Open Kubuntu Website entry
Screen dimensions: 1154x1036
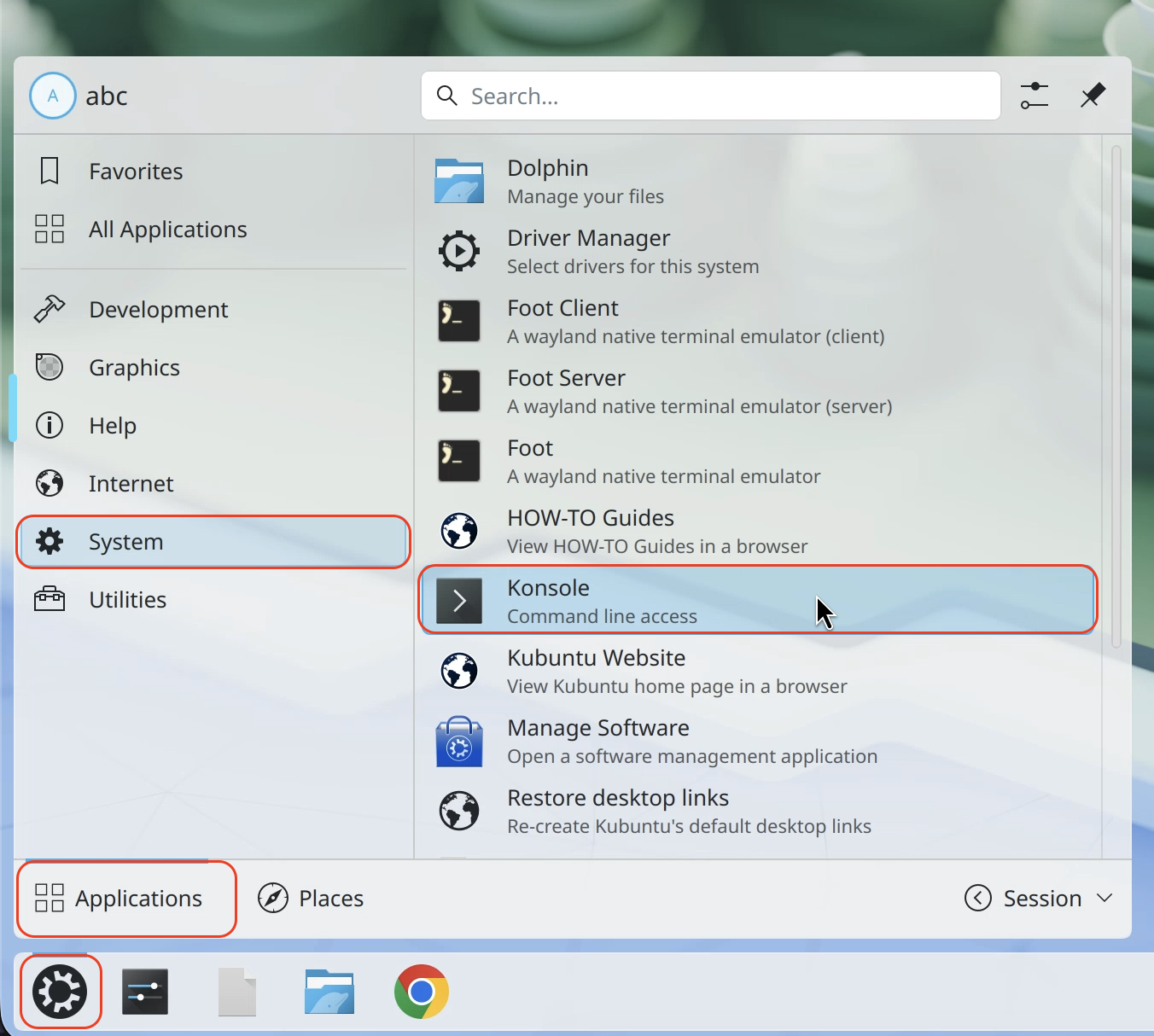pyautogui.click(x=758, y=671)
